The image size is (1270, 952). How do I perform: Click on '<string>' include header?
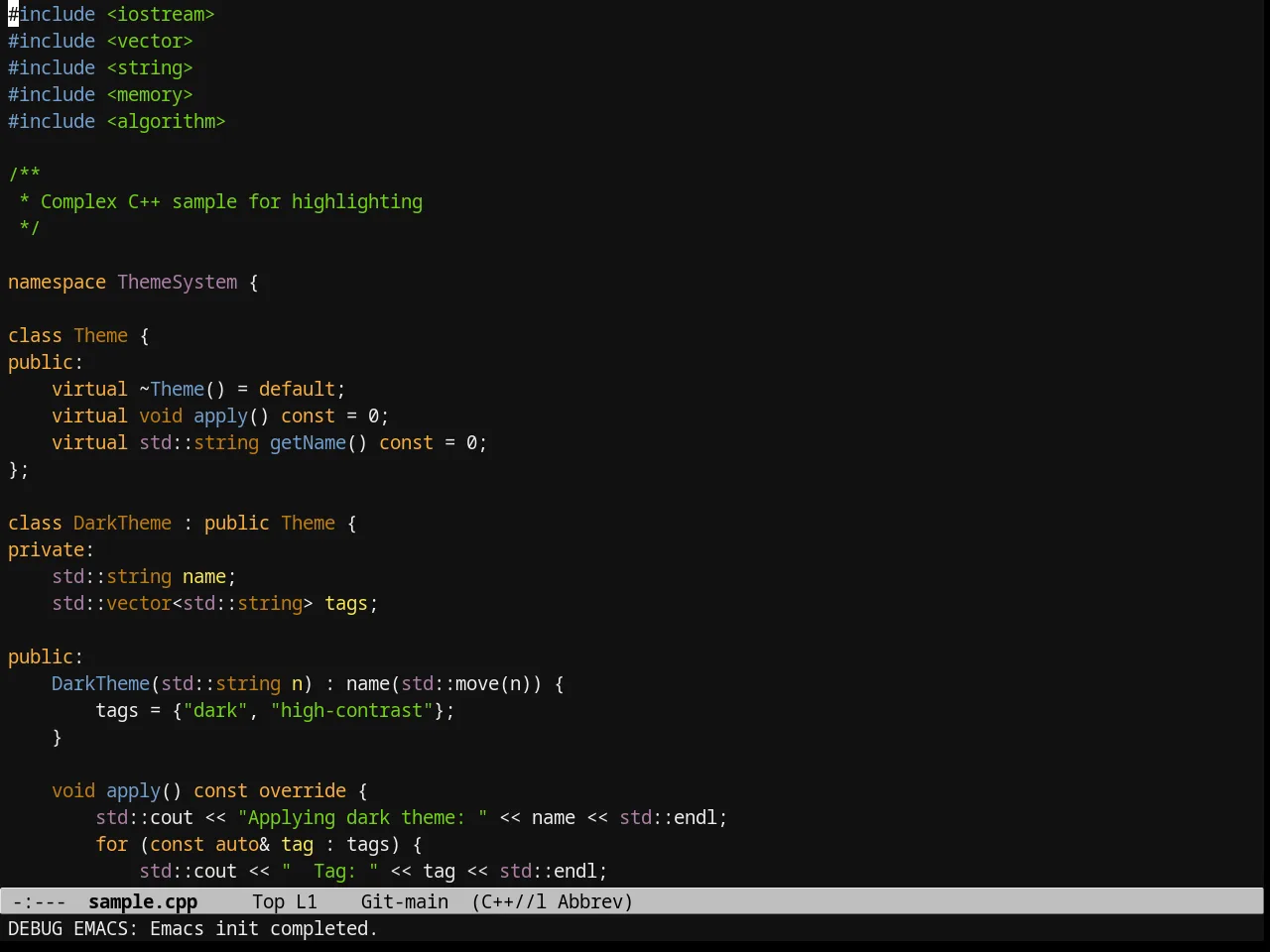pos(150,67)
